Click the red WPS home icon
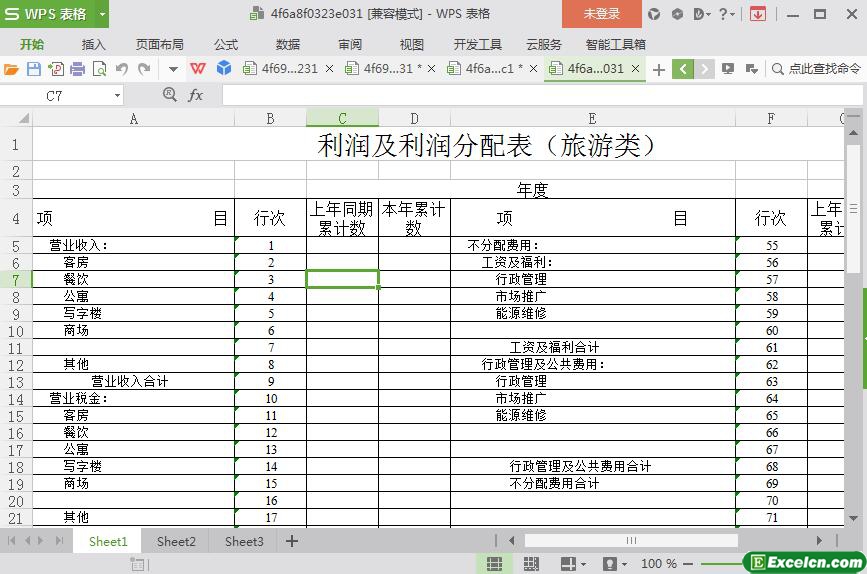This screenshot has height=574, width=867. 198,69
